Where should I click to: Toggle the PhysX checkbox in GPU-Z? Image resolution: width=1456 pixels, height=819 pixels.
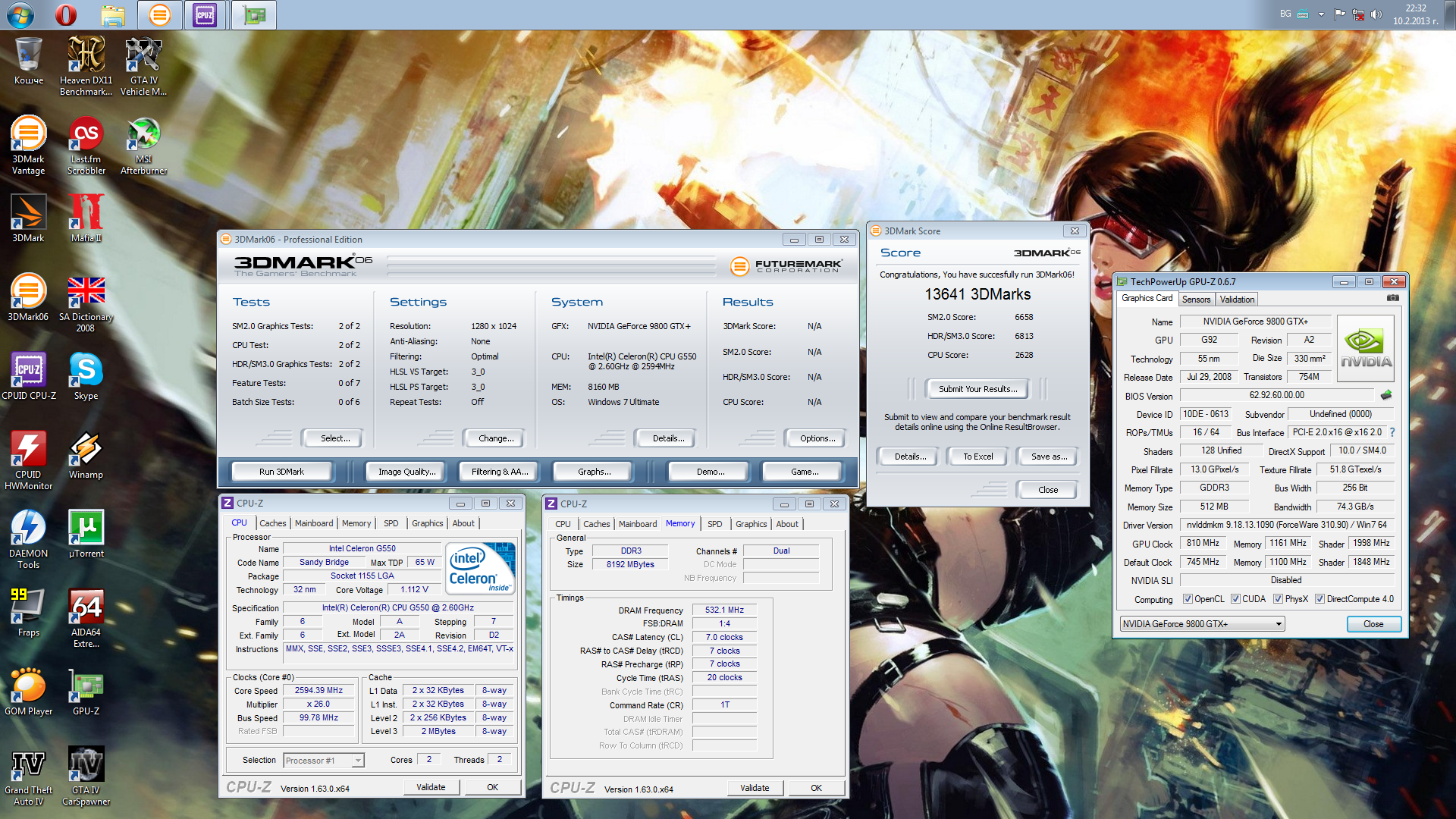[1278, 599]
